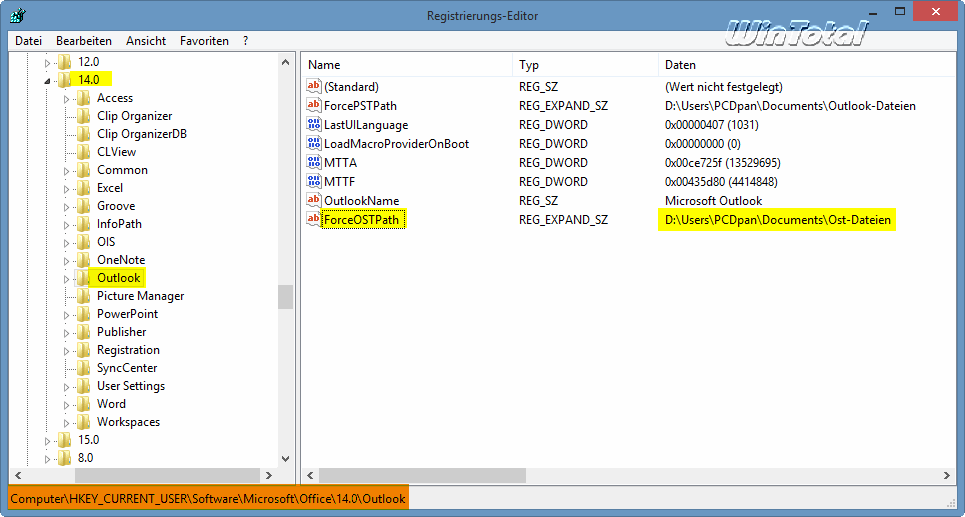
Task: Open the Datei menu
Action: pyautogui.click(x=28, y=41)
